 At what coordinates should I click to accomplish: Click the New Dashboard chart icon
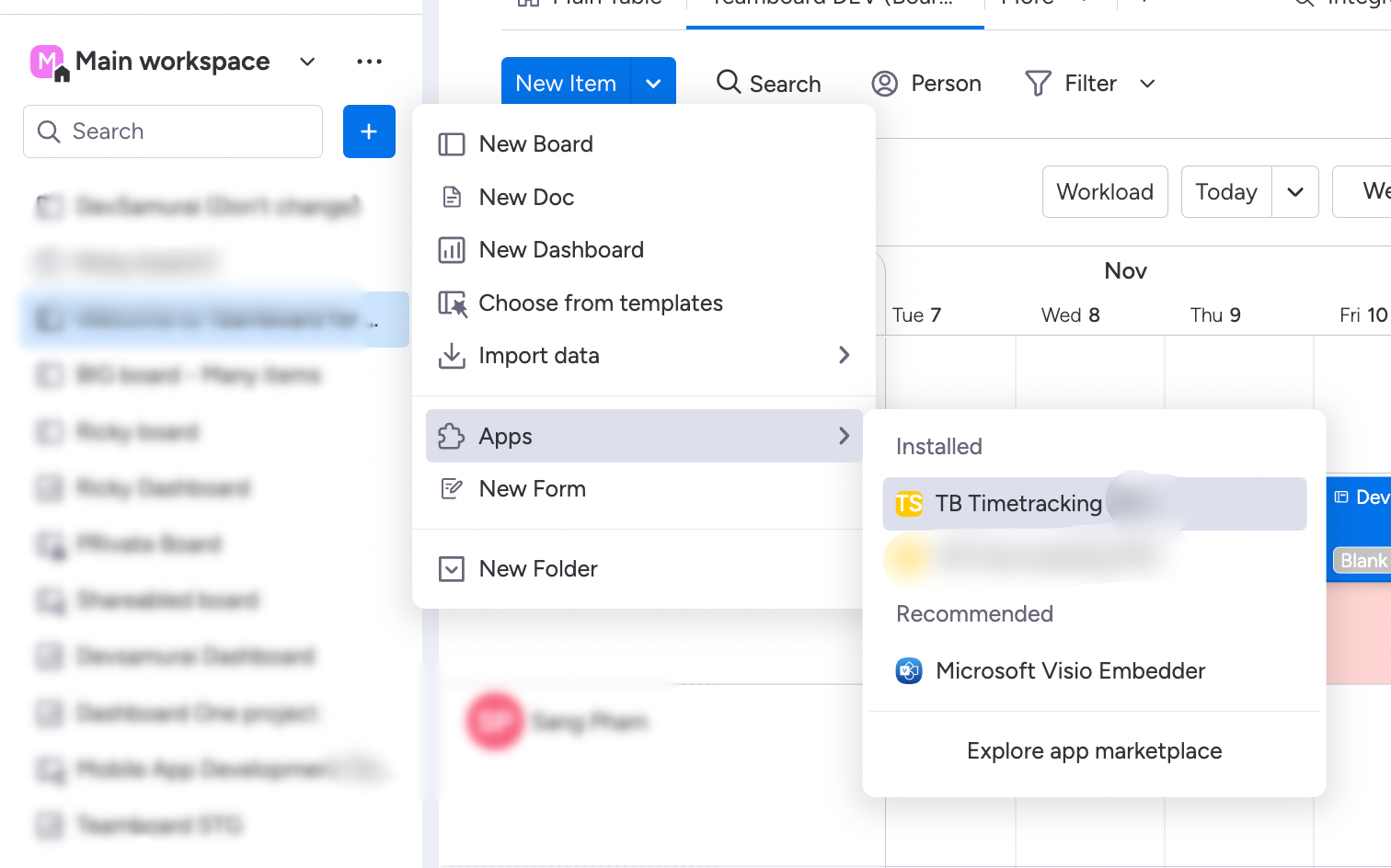coord(452,250)
